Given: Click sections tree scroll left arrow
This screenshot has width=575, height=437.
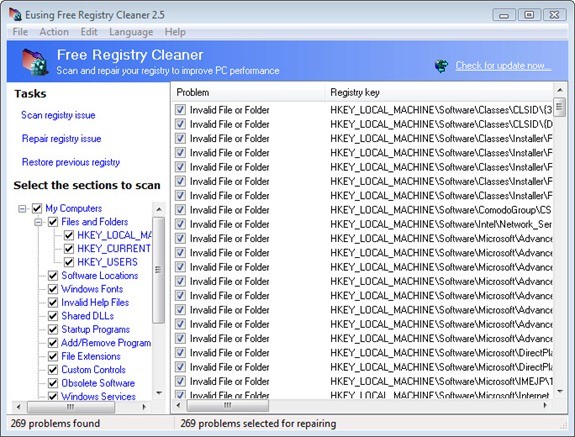Looking at the screenshot, I should coord(19,407).
